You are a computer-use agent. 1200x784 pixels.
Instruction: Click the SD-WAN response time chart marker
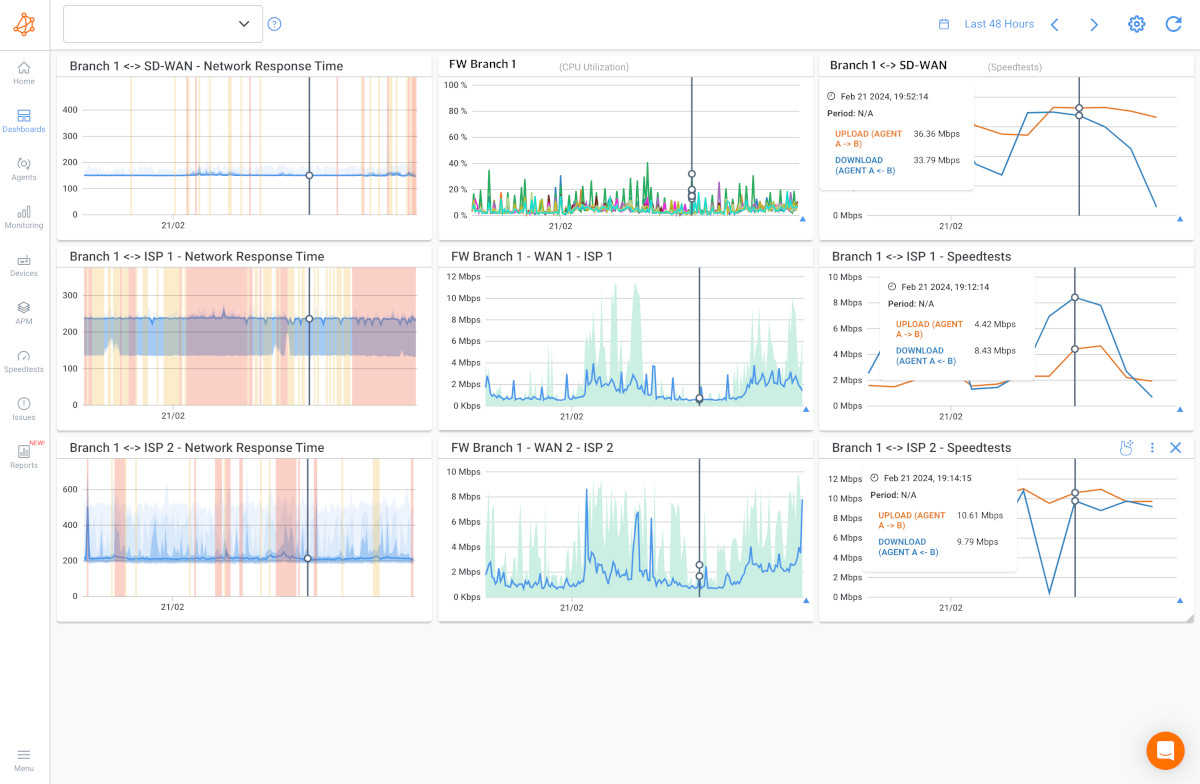coord(309,175)
